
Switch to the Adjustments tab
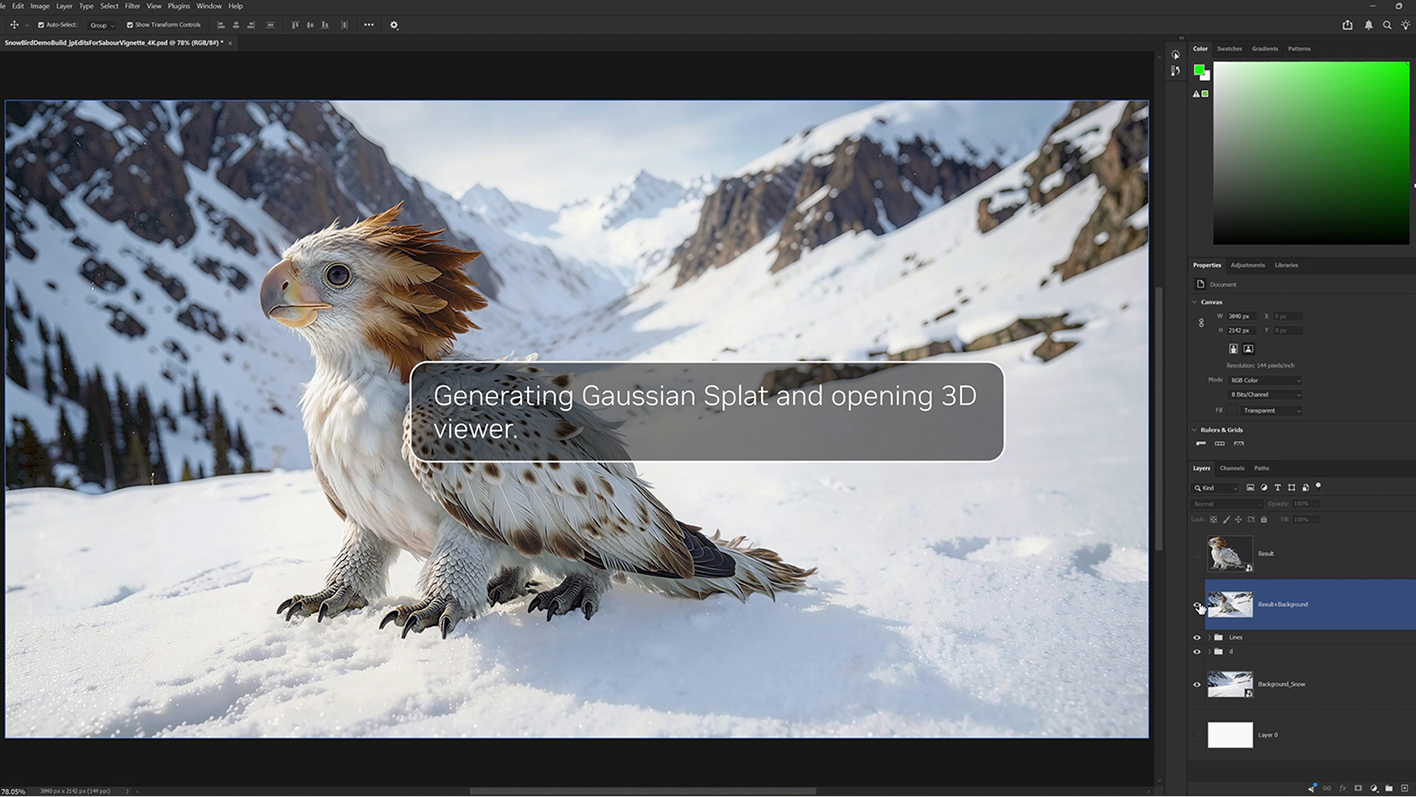1247,265
